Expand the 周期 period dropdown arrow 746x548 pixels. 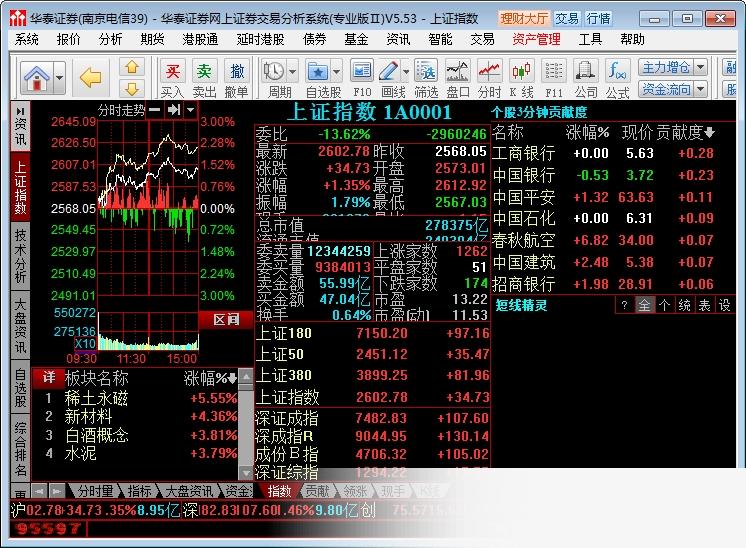[292, 72]
